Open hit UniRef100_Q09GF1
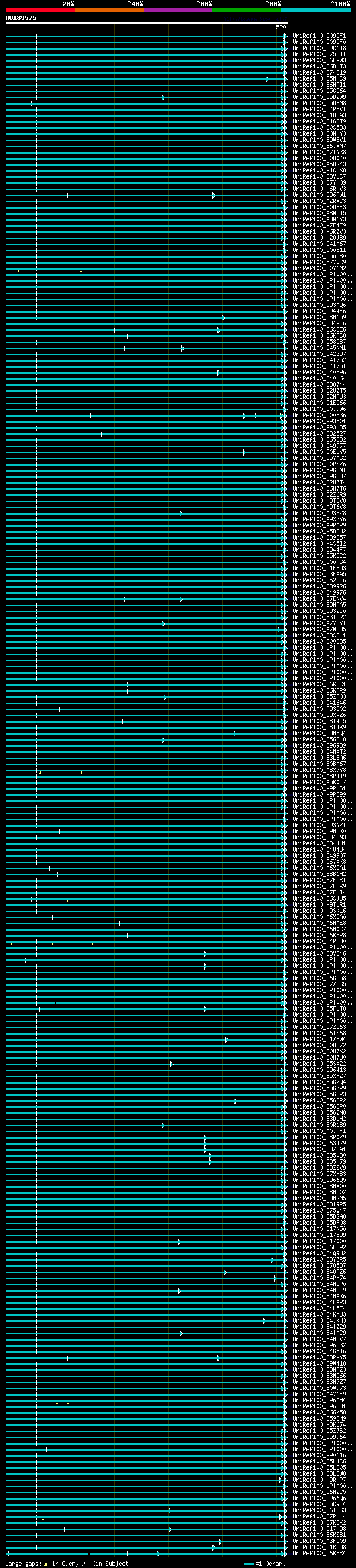356x1568 pixels. point(319,36)
